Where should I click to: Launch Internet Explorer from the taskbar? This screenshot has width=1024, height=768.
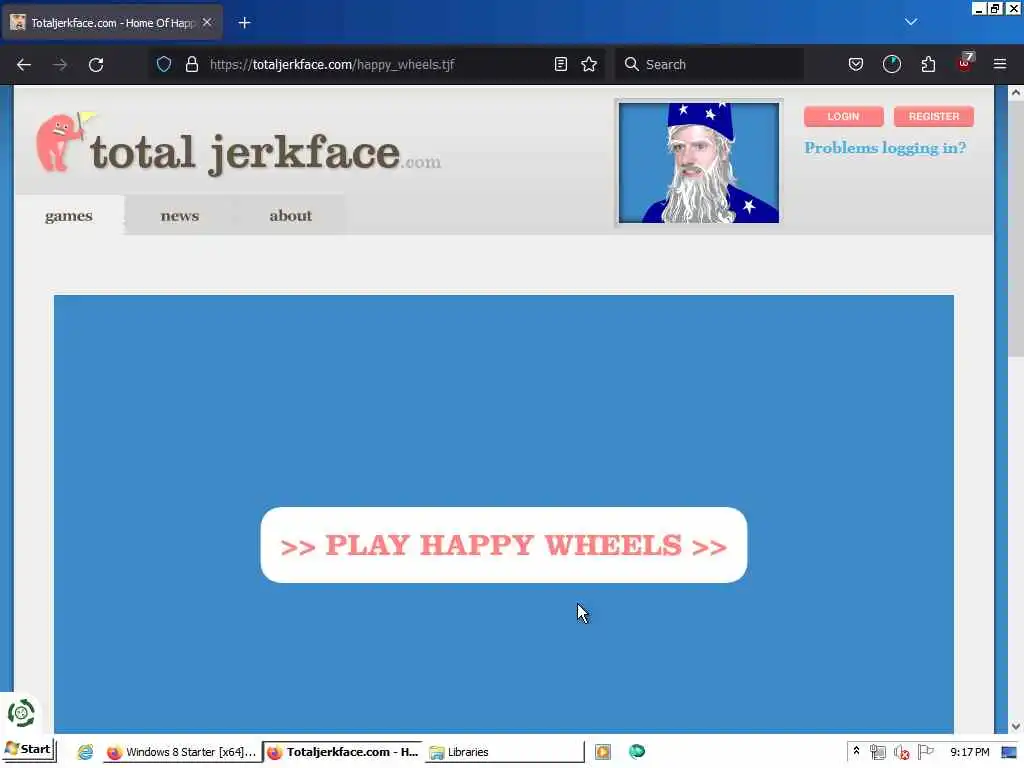(x=85, y=752)
